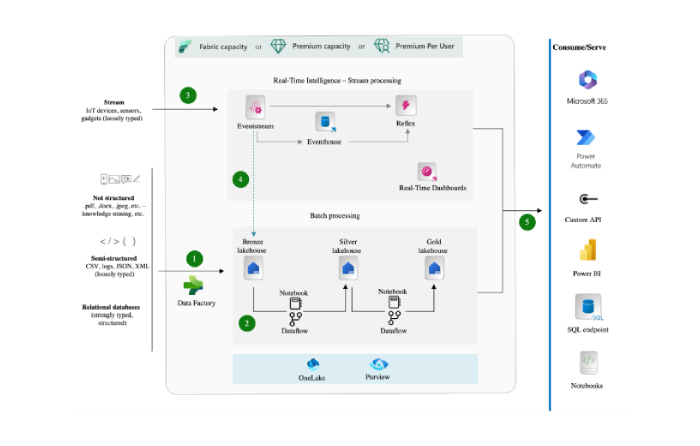Click the Data Factory icon
This screenshot has width=700, height=446.
[193, 284]
